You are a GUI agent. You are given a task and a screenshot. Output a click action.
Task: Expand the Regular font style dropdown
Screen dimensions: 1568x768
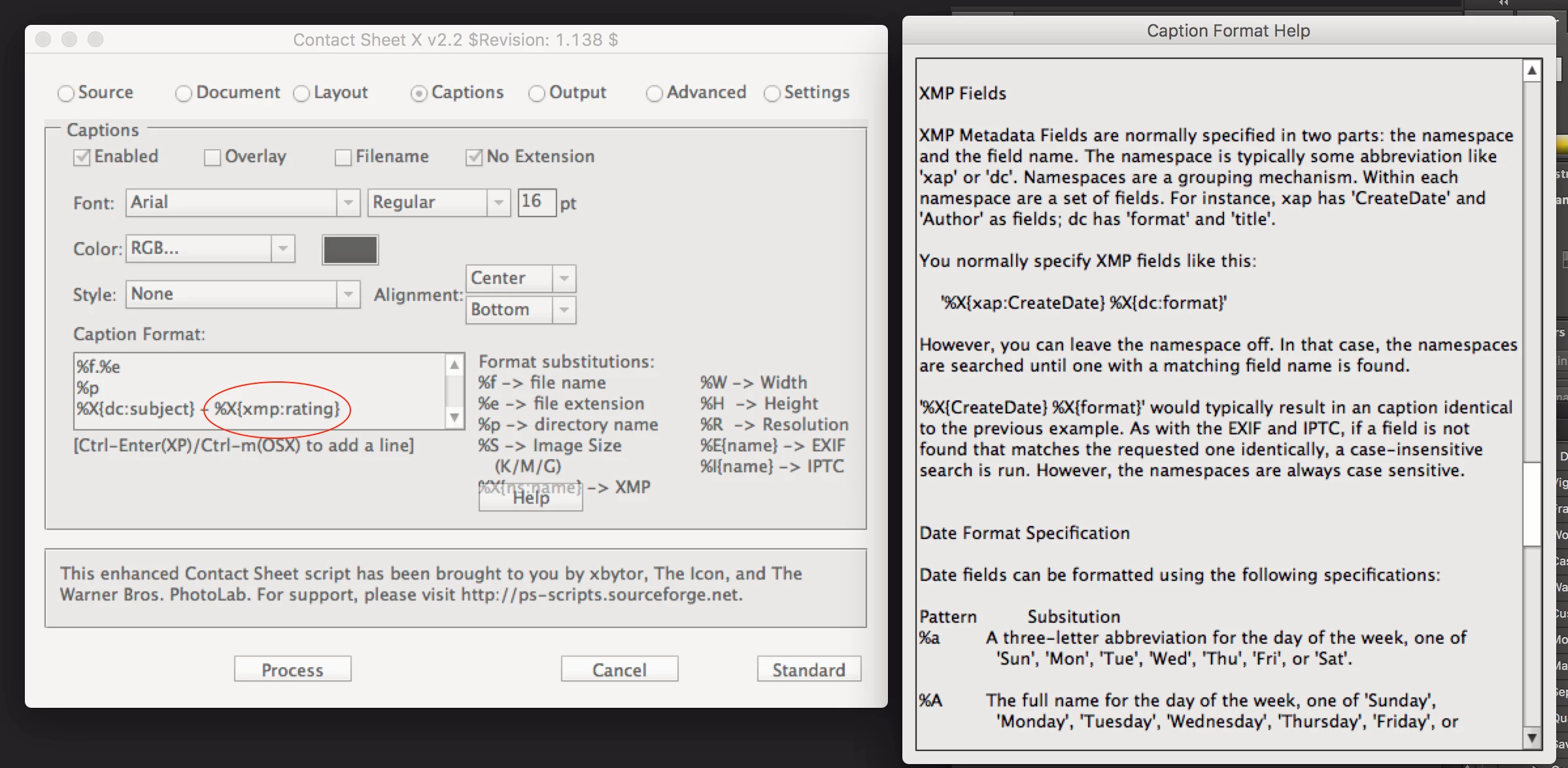(498, 203)
